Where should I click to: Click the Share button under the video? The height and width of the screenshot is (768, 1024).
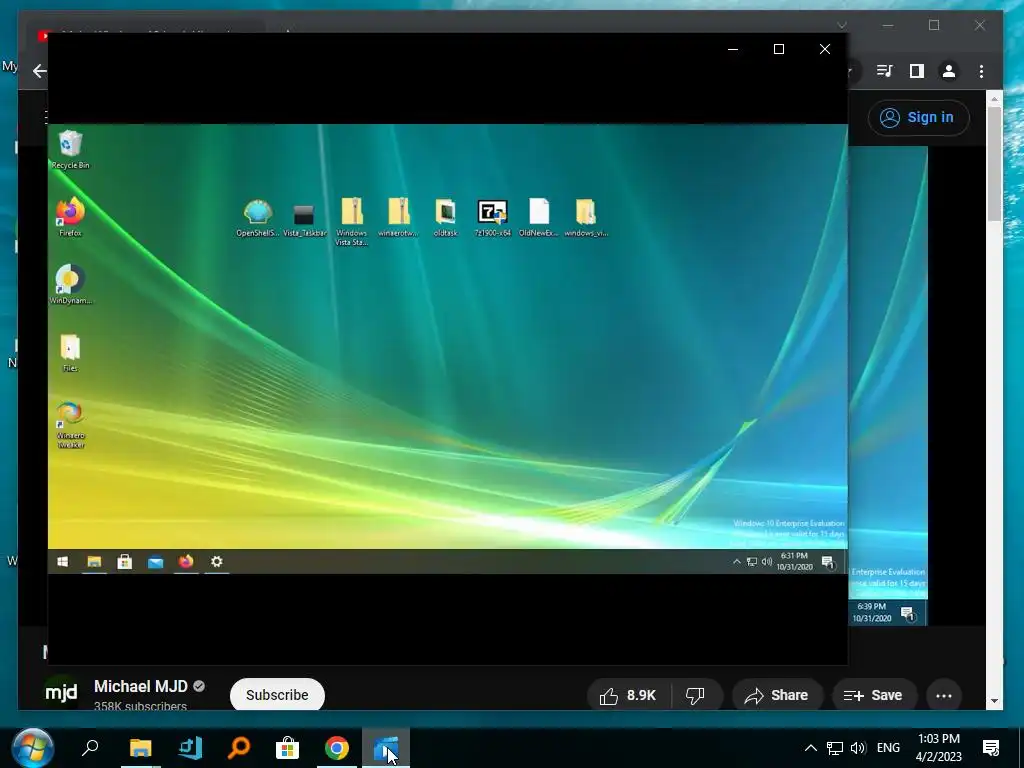[776, 696]
